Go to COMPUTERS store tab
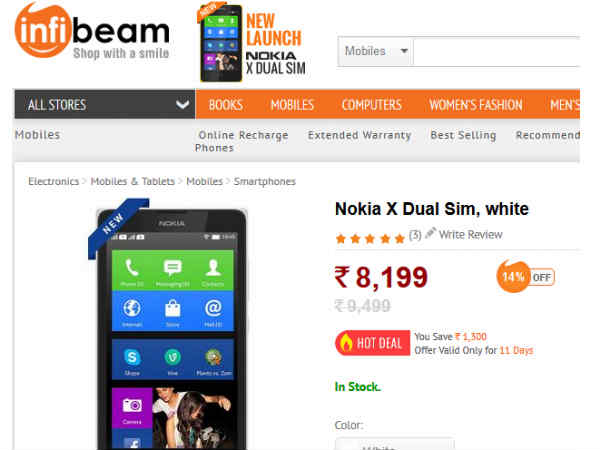 click(372, 104)
